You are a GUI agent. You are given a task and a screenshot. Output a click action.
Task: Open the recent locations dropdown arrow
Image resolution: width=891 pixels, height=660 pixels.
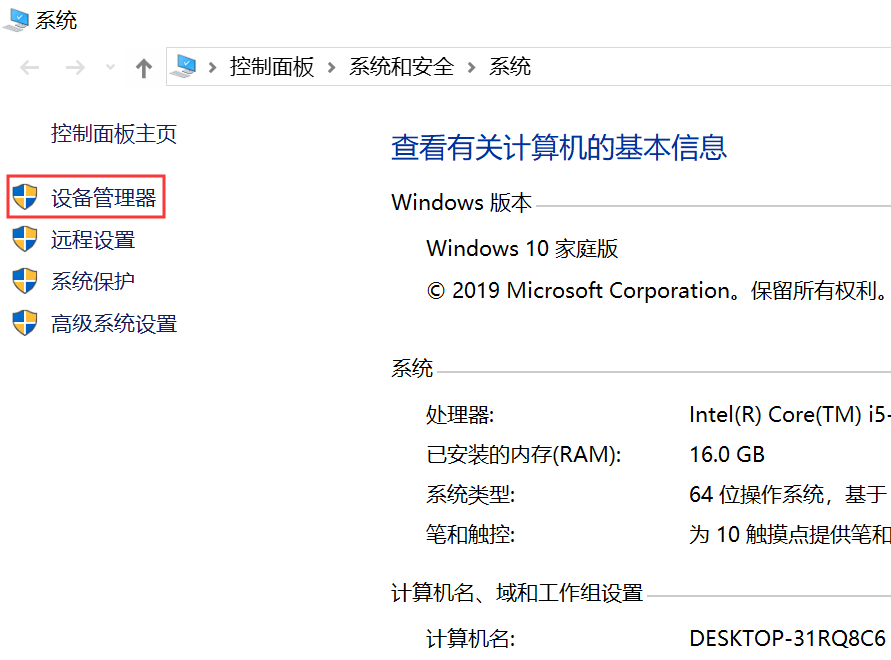click(x=110, y=68)
